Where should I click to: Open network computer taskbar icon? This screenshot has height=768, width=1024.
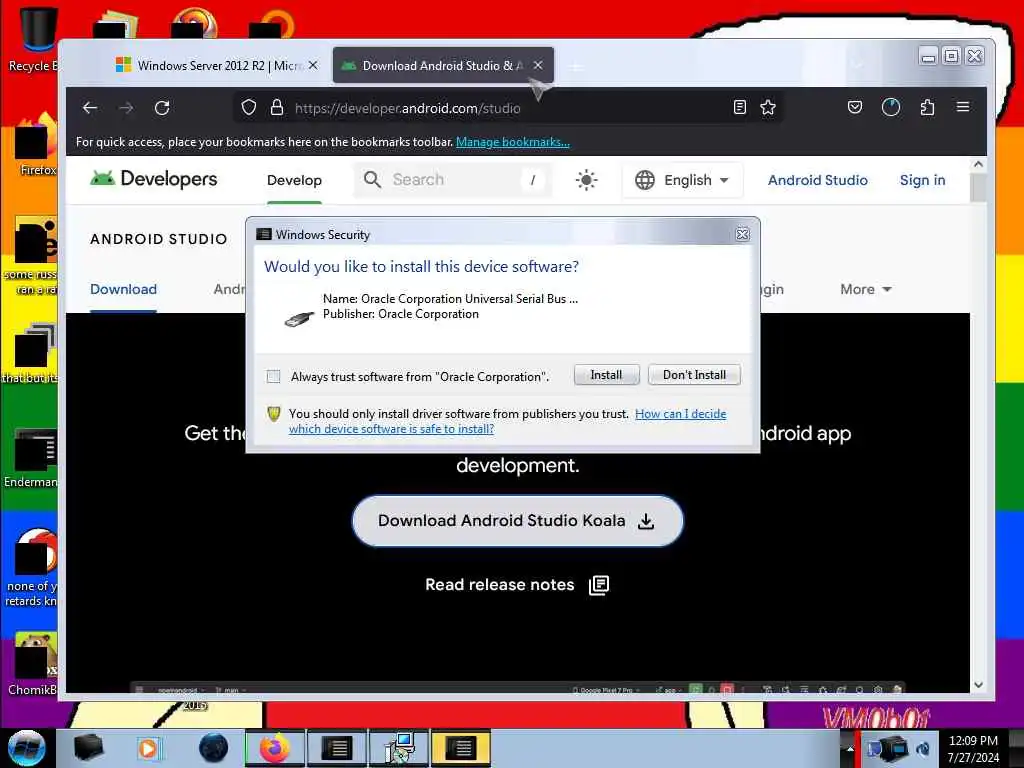399,748
